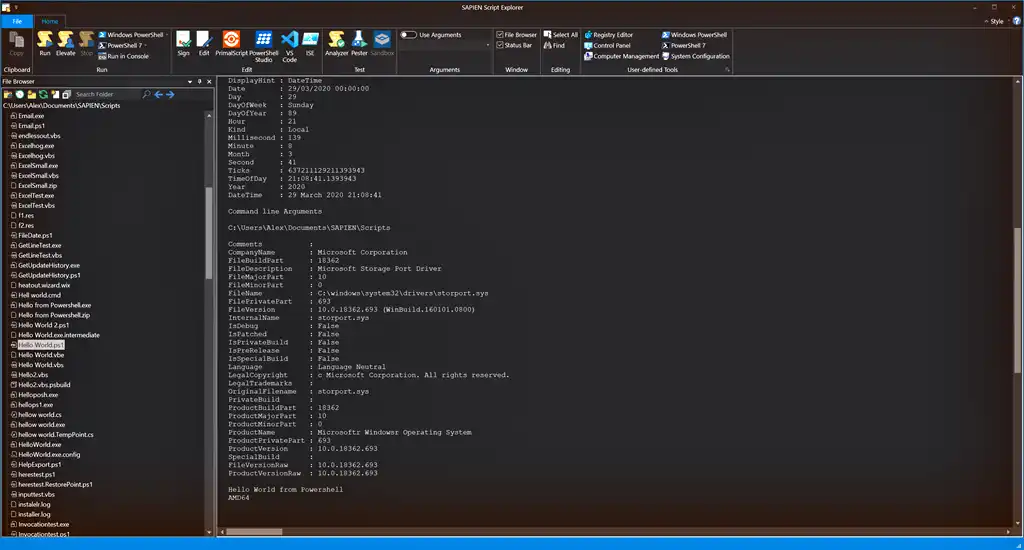Viewport: 1024px width, 550px height.
Task: Click output pane horizontal scrollbar thumb
Action: point(254,532)
